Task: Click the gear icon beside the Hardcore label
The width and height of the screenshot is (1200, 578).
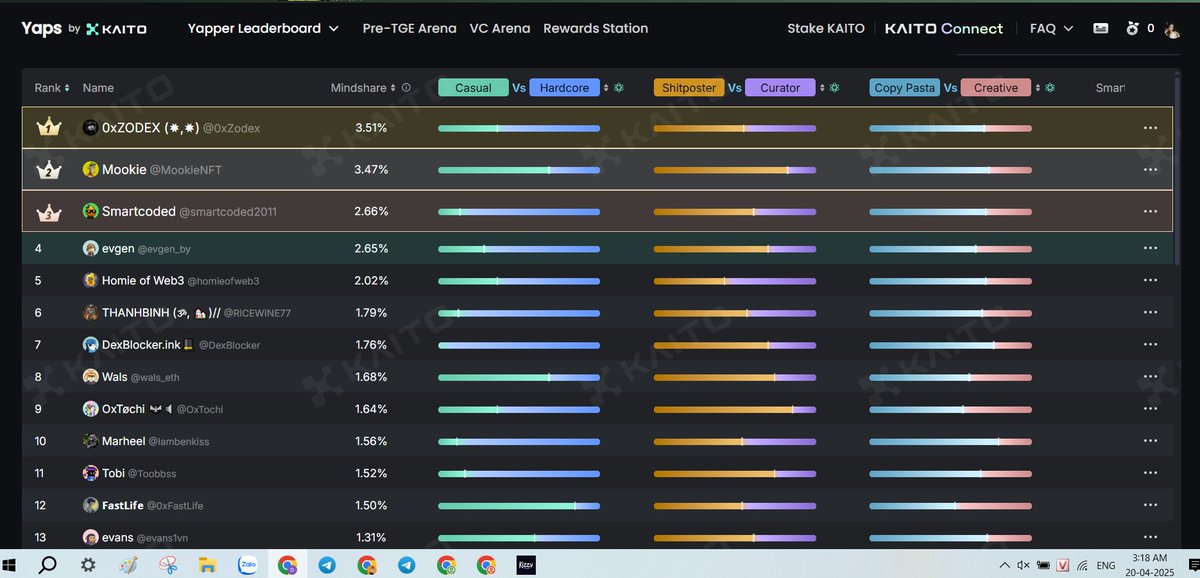Action: tap(618, 87)
